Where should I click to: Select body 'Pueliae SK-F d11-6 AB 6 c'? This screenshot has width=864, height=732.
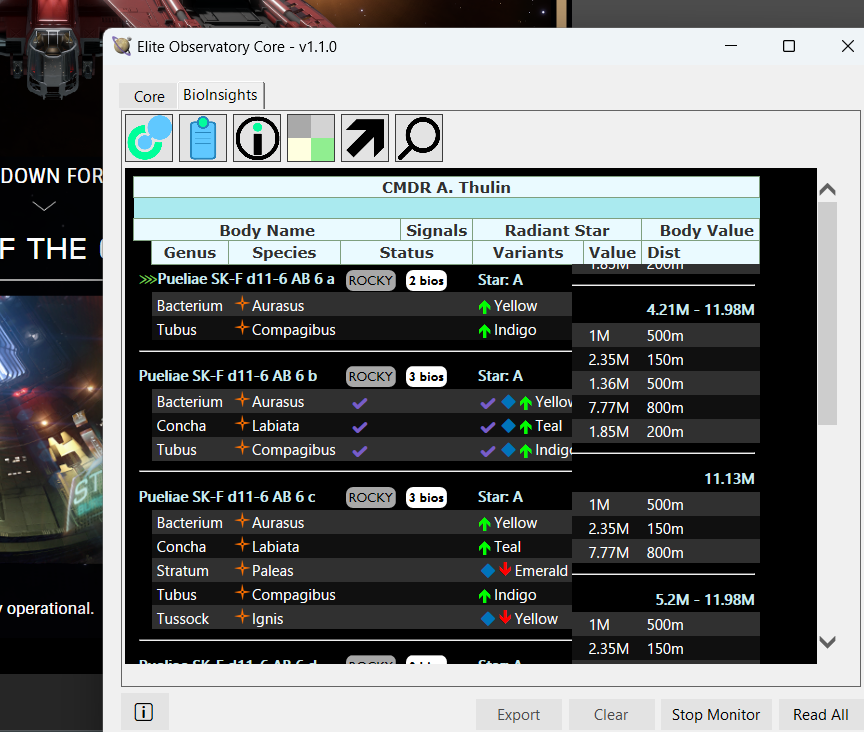click(x=227, y=497)
